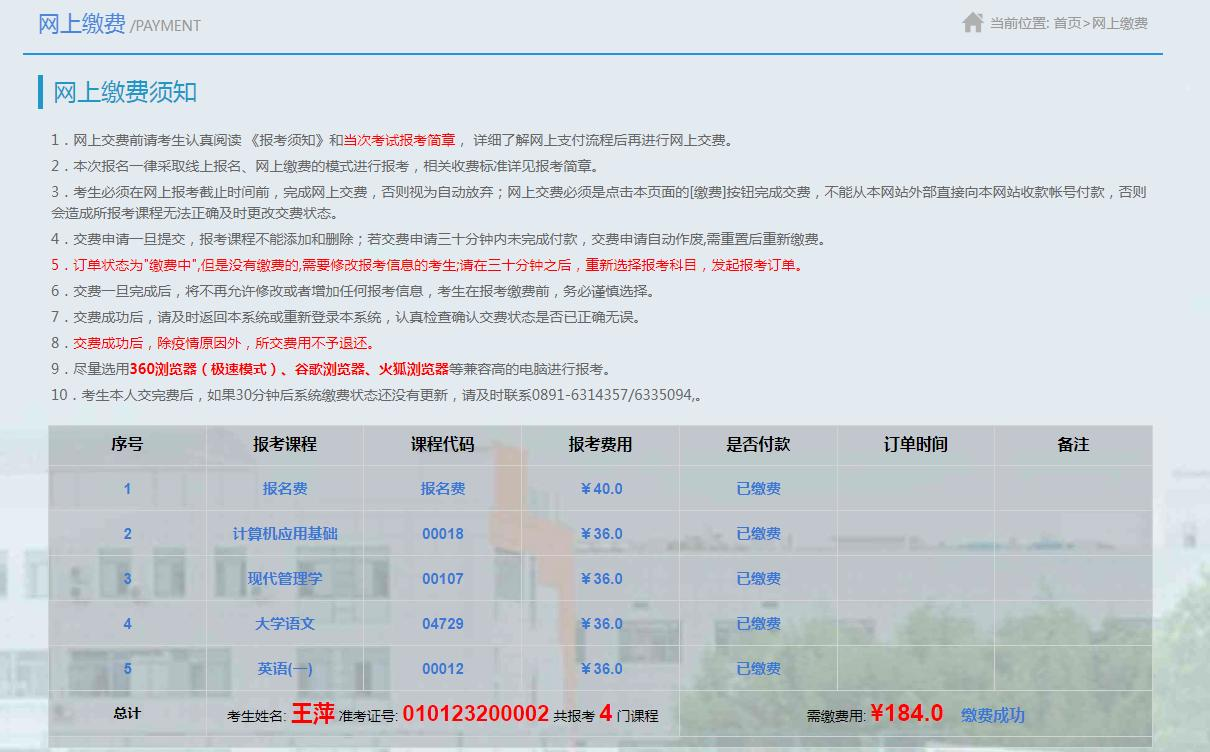Click the 报考课程 column header

pos(285,444)
